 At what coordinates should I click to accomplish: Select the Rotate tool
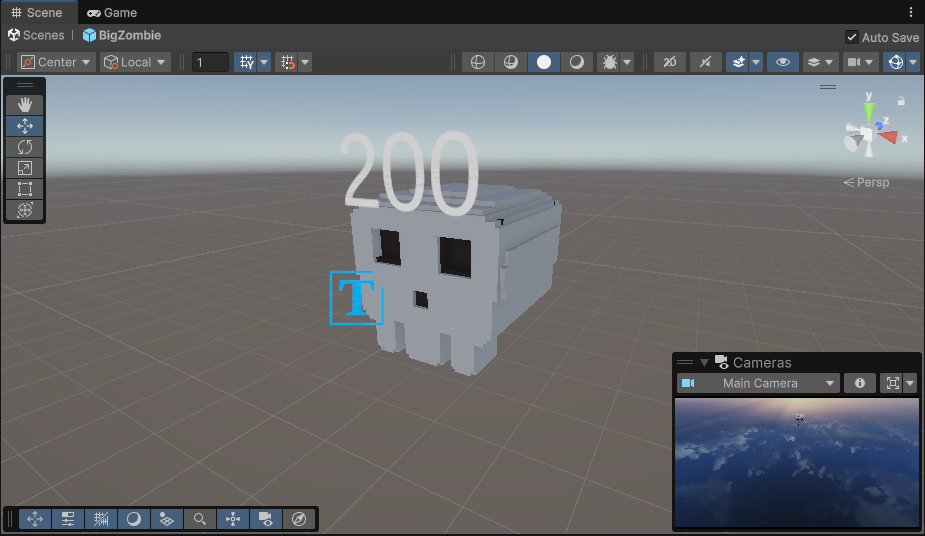pyautogui.click(x=25, y=147)
